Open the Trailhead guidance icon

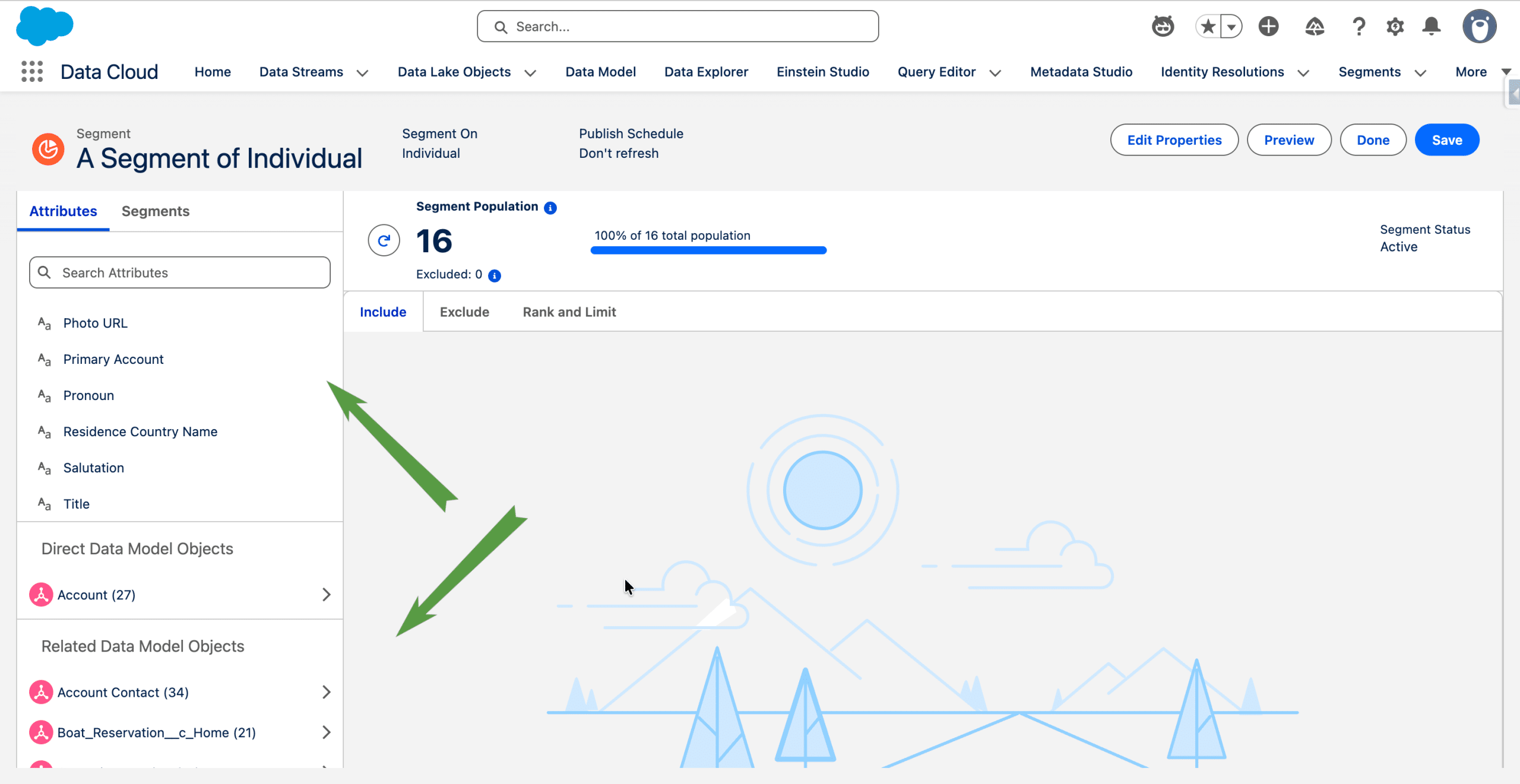pos(1315,27)
